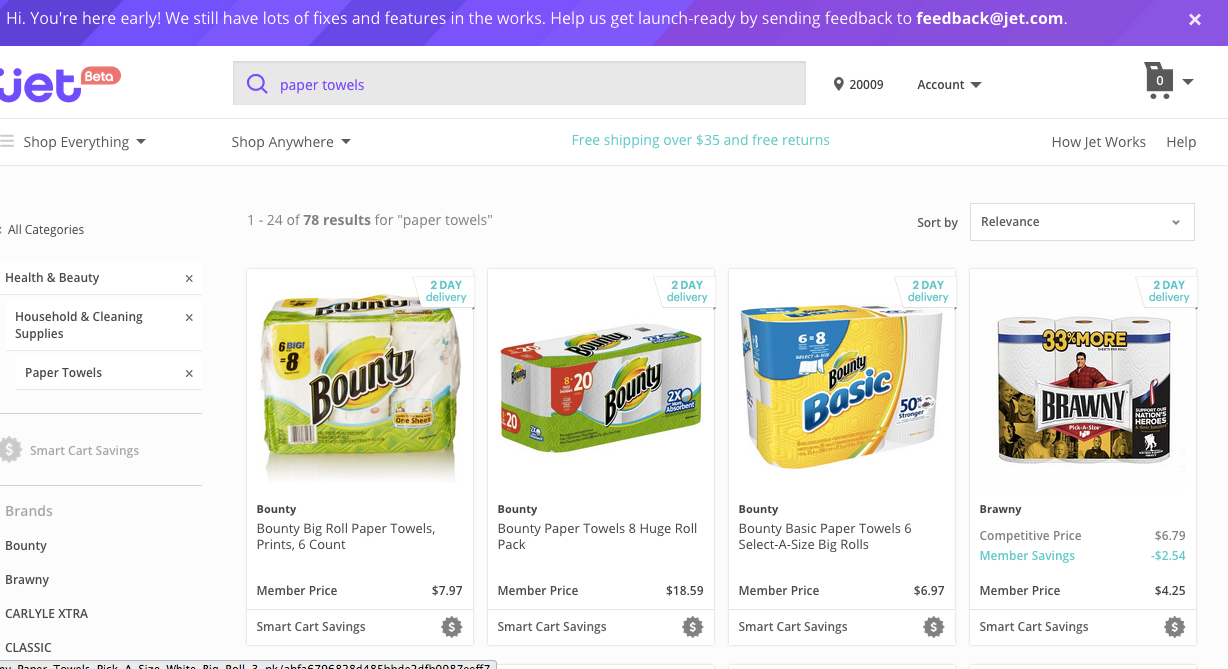1228x669 pixels.
Task: Click the Jet Beta logo
Action: pos(55,84)
